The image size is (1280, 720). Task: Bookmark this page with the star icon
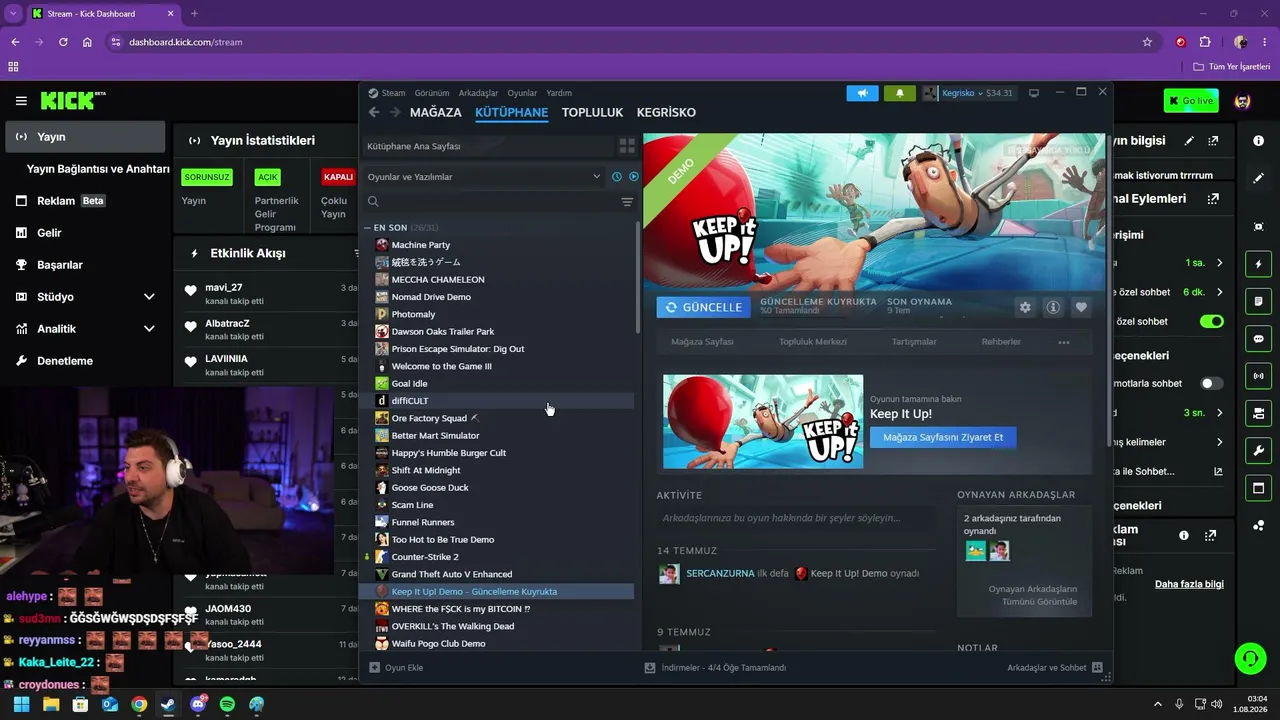tap(1147, 42)
